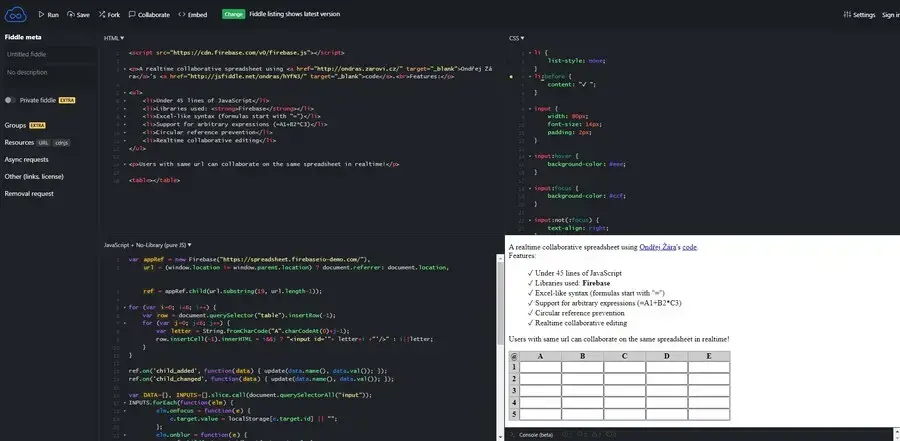Click column header B in spreadsheet
The image size is (900, 441).
(583, 356)
